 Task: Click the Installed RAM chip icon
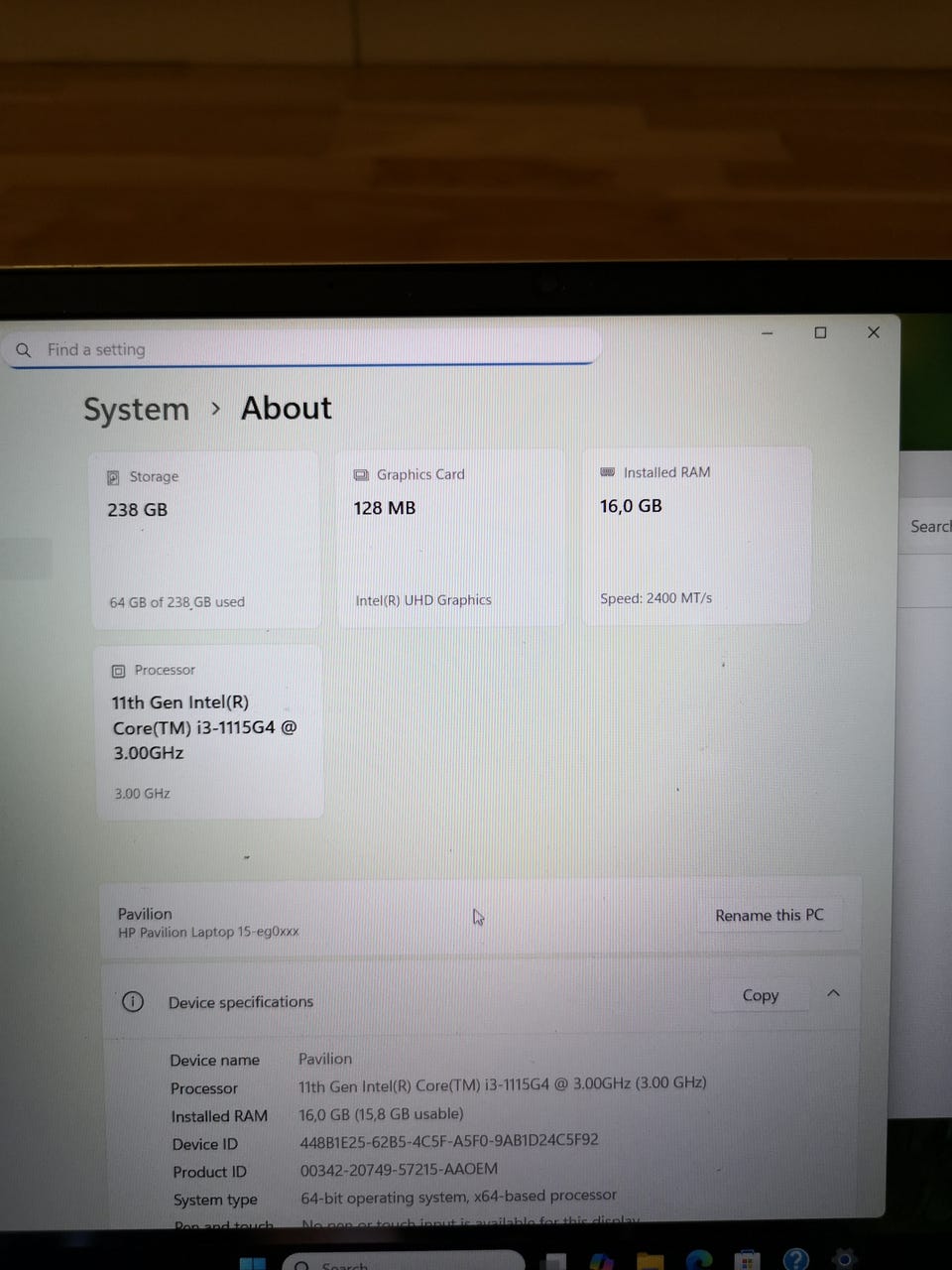(608, 472)
